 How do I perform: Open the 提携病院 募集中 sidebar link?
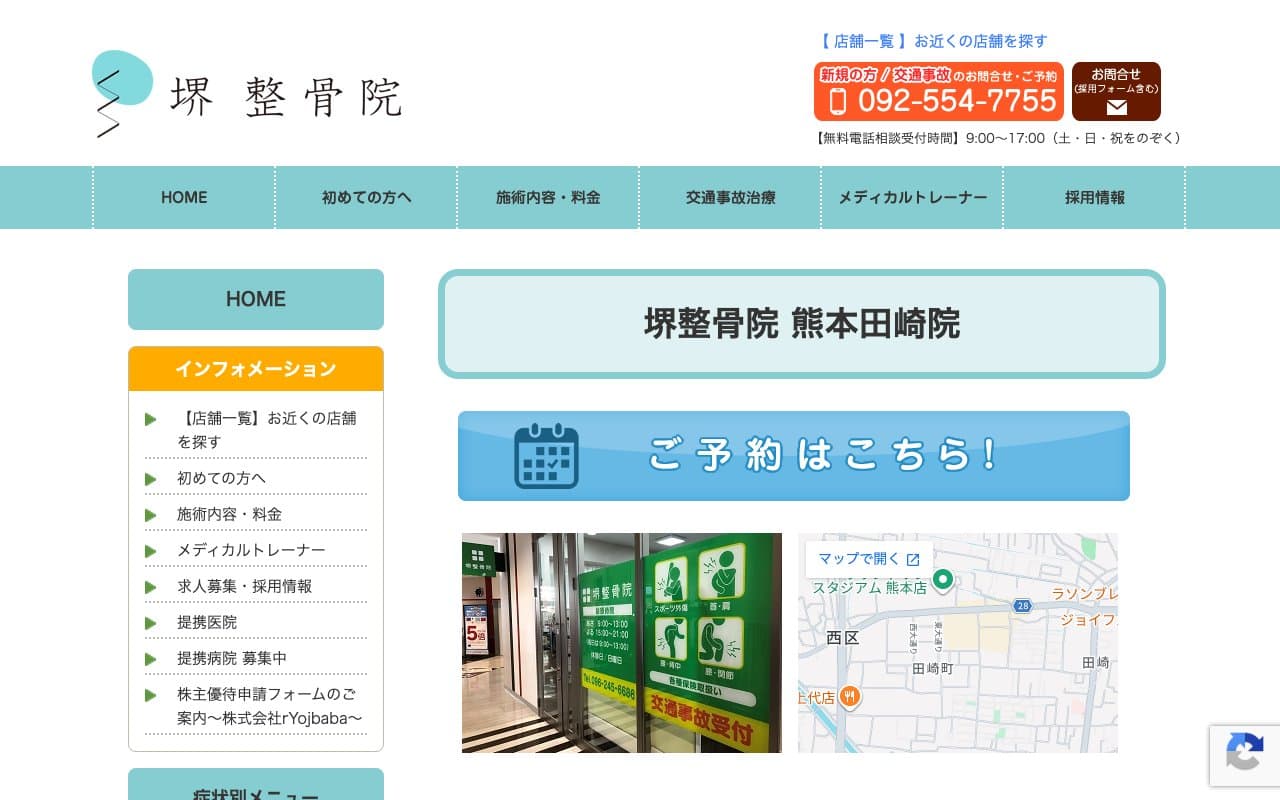[234, 658]
